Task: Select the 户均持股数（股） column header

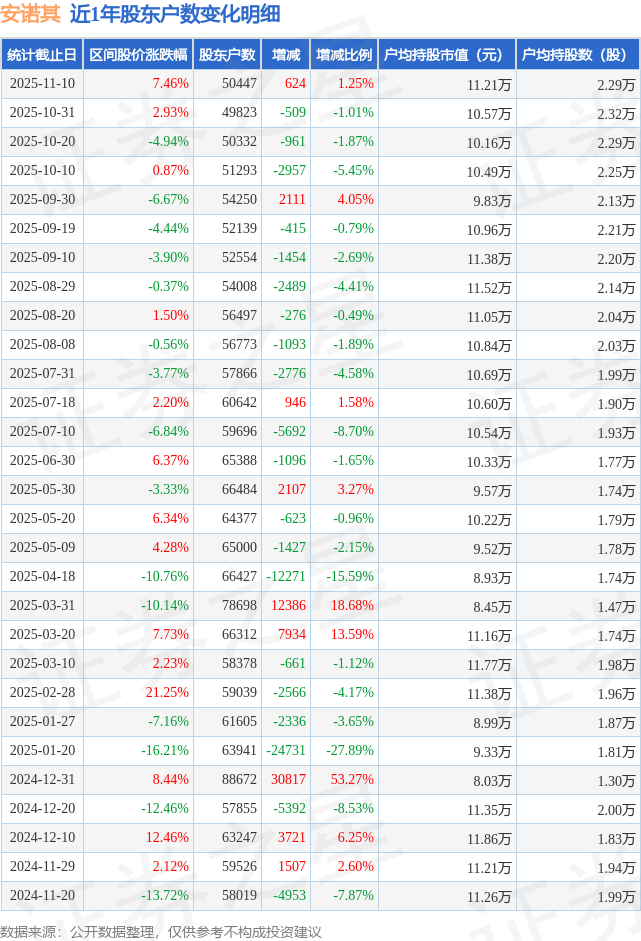Action: tap(579, 55)
